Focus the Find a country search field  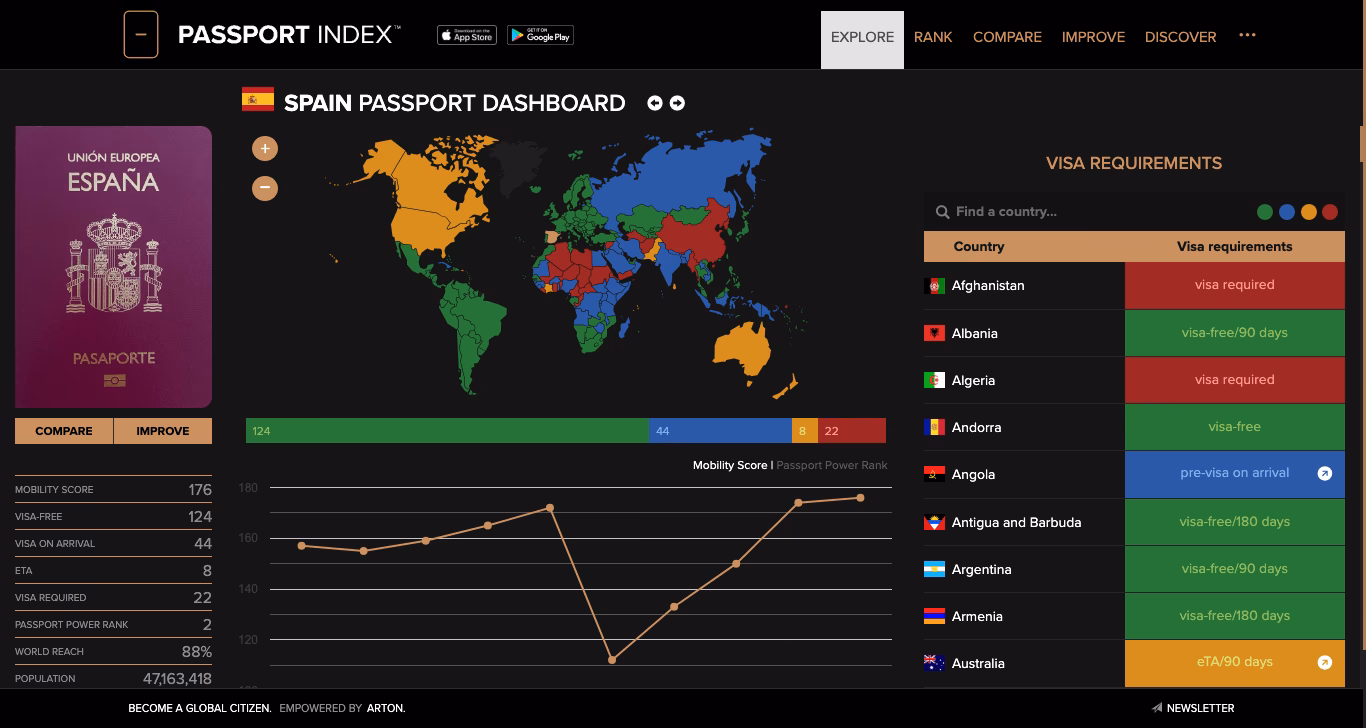(x=1090, y=212)
